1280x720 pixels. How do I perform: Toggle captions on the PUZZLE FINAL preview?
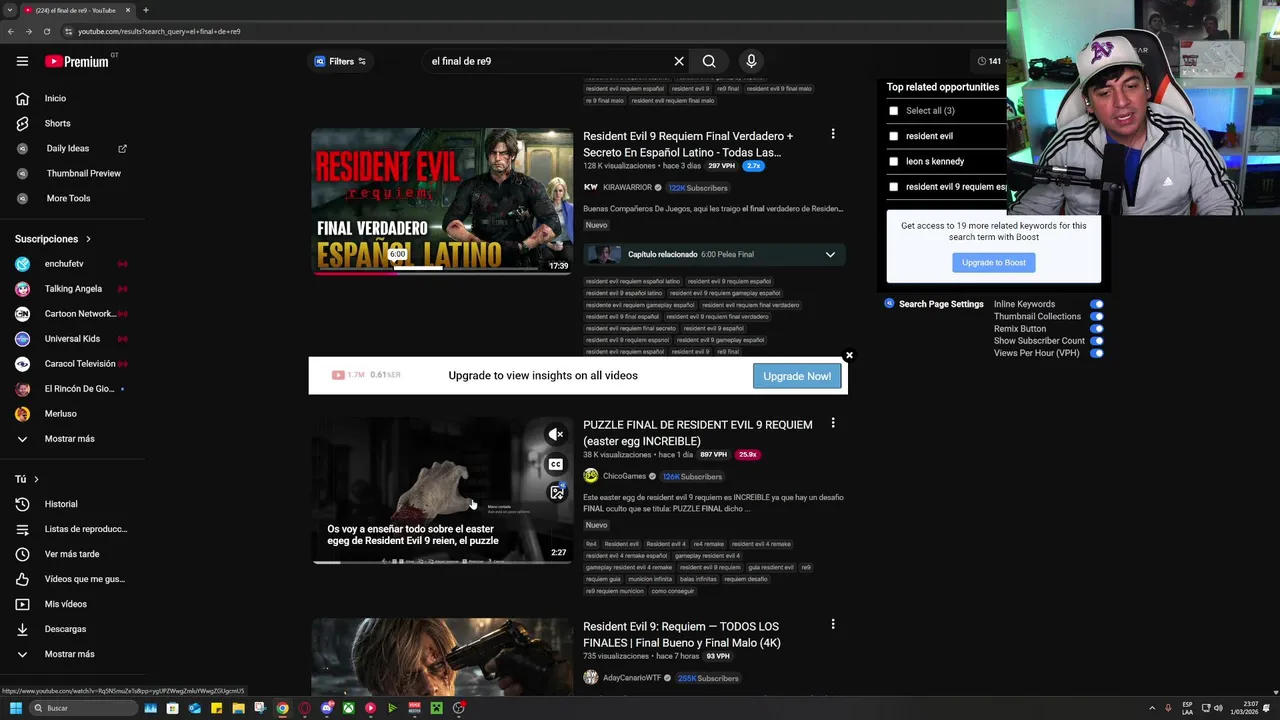[556, 464]
